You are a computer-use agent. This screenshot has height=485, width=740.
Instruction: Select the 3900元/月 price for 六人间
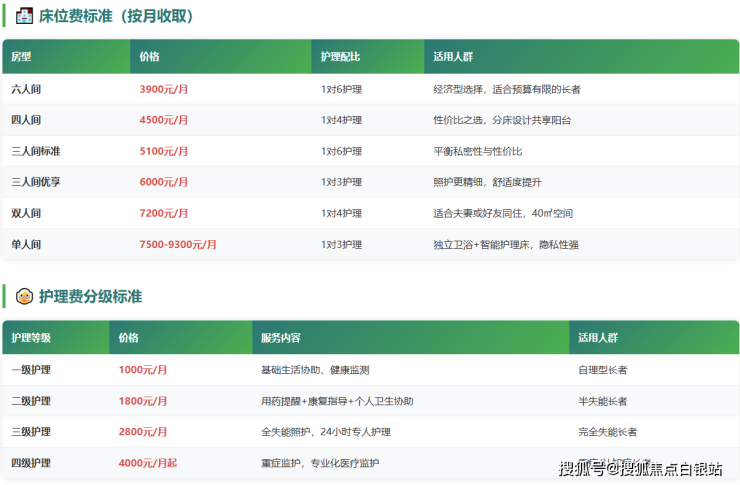click(163, 89)
